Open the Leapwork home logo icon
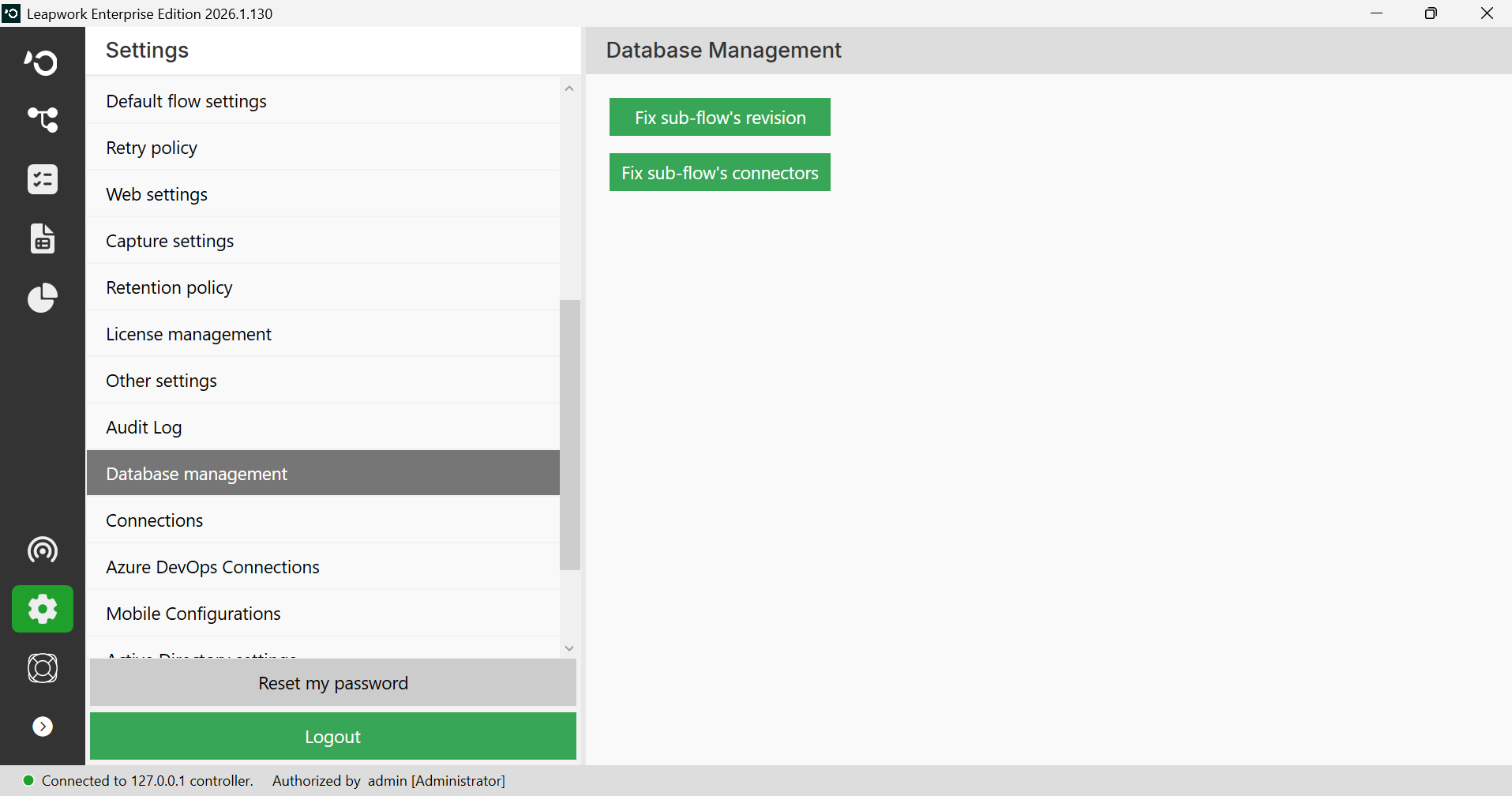 click(x=42, y=62)
